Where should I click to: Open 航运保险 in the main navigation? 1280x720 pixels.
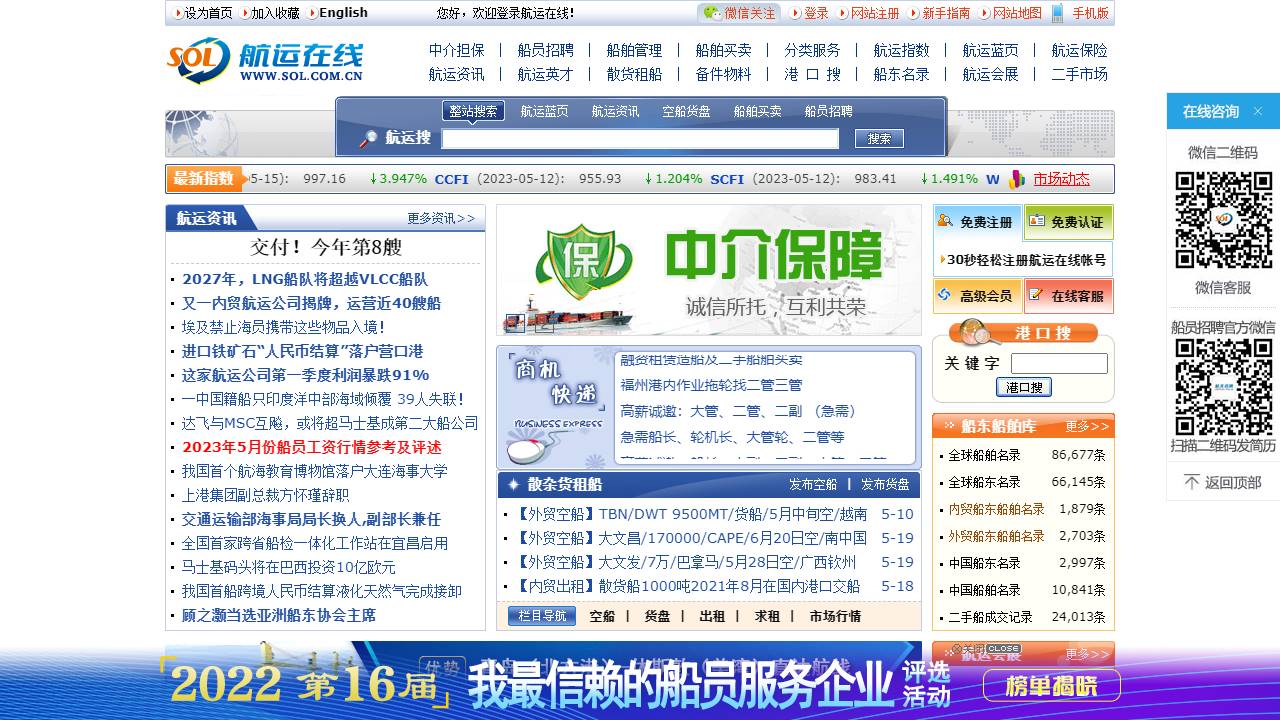click(1079, 50)
